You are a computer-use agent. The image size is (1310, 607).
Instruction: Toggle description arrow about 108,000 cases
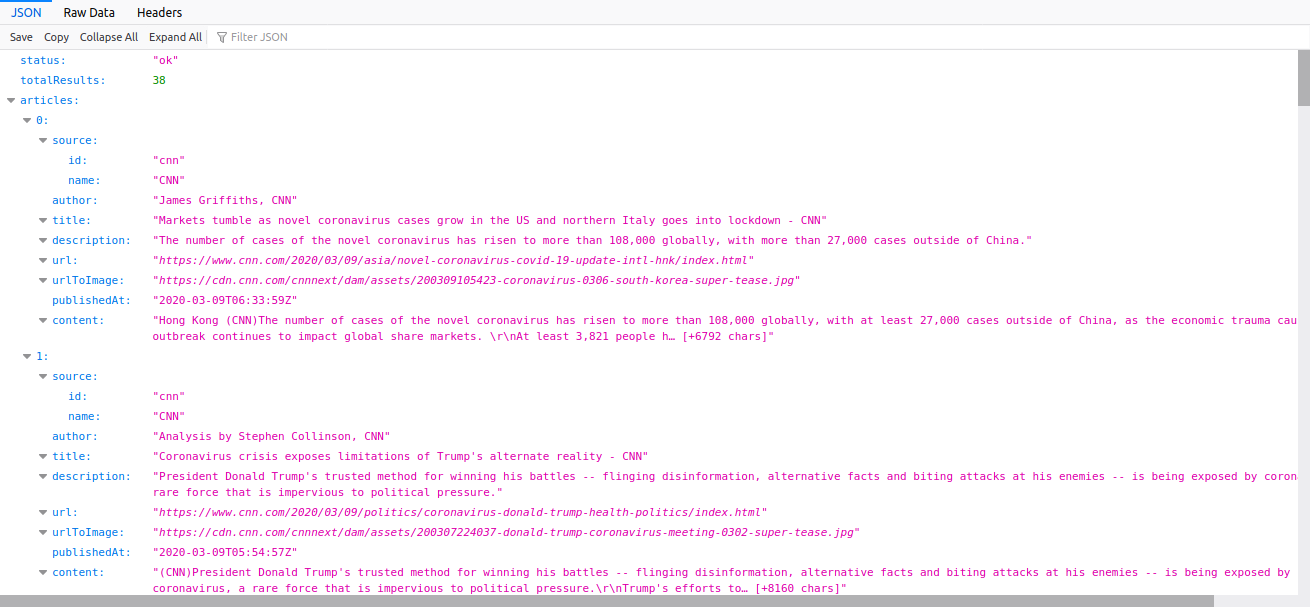pyautogui.click(x=43, y=240)
